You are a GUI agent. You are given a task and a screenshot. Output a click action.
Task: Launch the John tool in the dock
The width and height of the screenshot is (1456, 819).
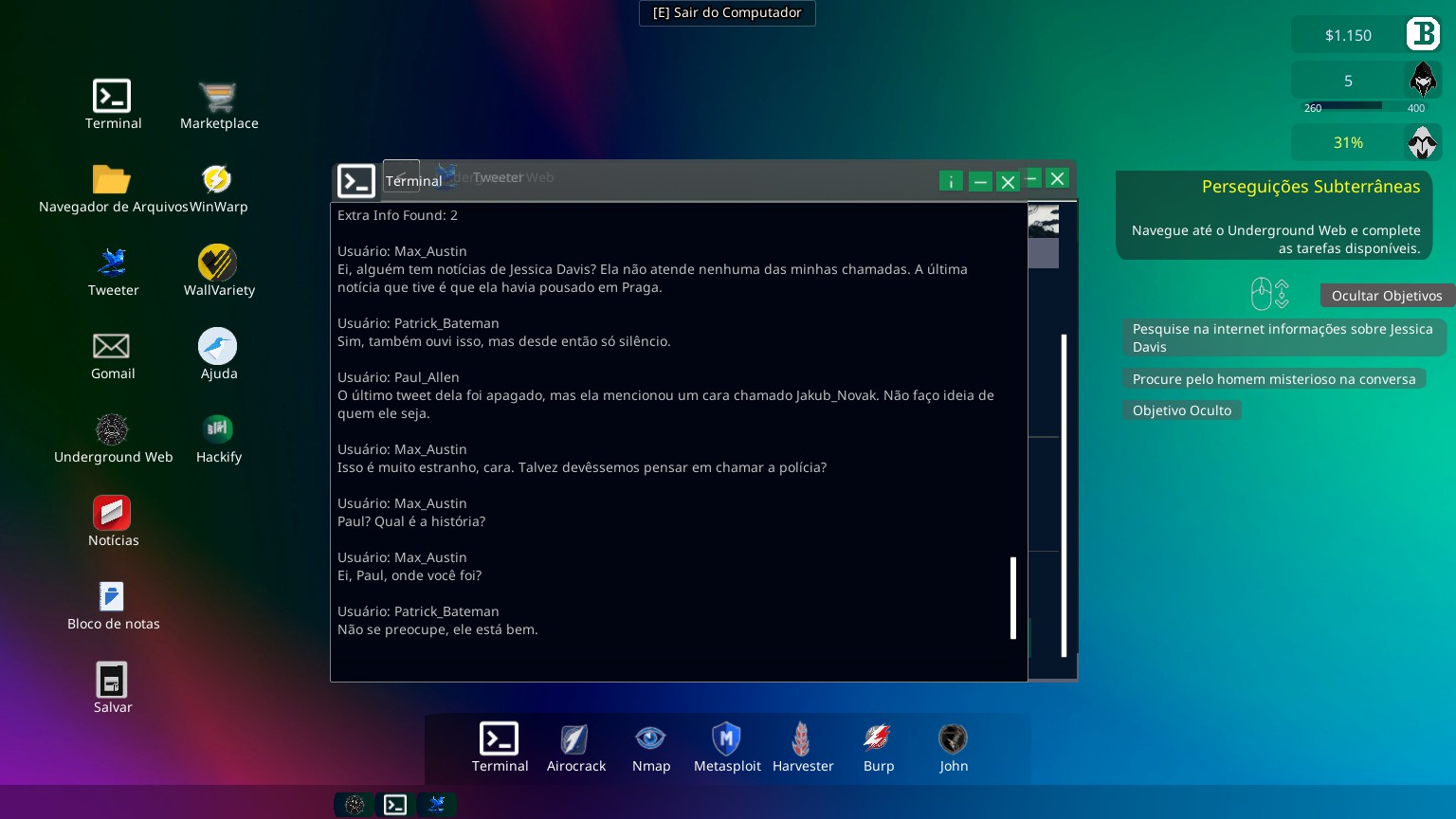(x=953, y=738)
